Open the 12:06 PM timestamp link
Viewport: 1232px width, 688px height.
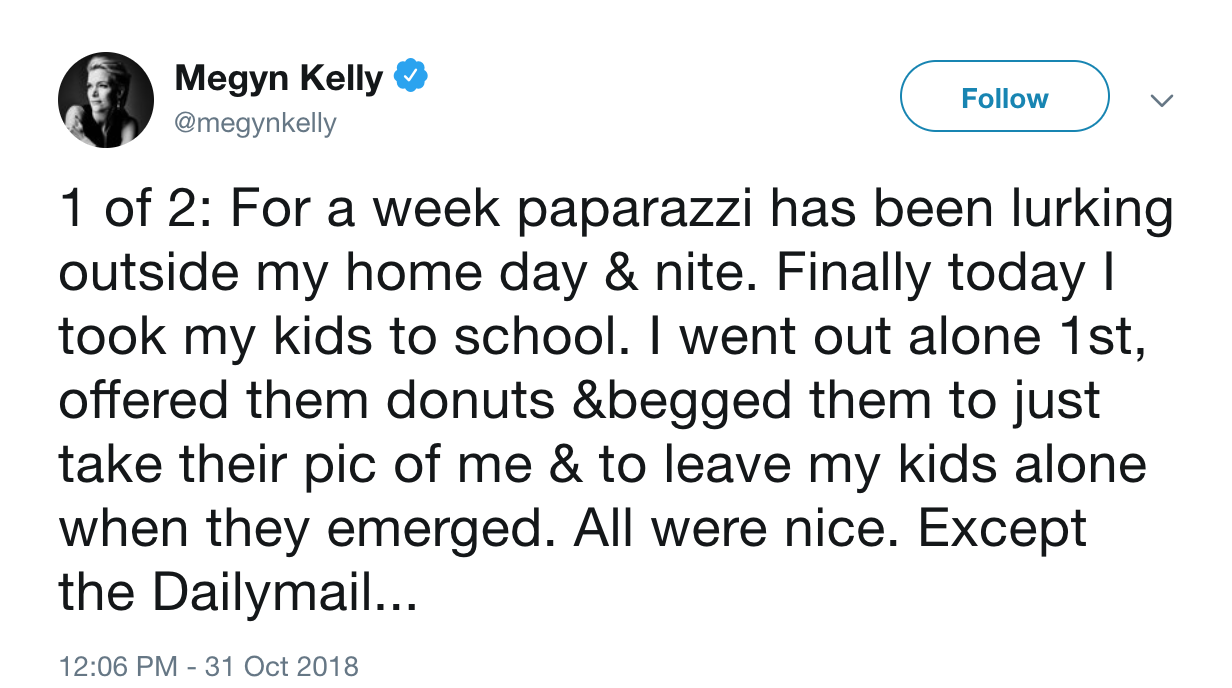117,666
